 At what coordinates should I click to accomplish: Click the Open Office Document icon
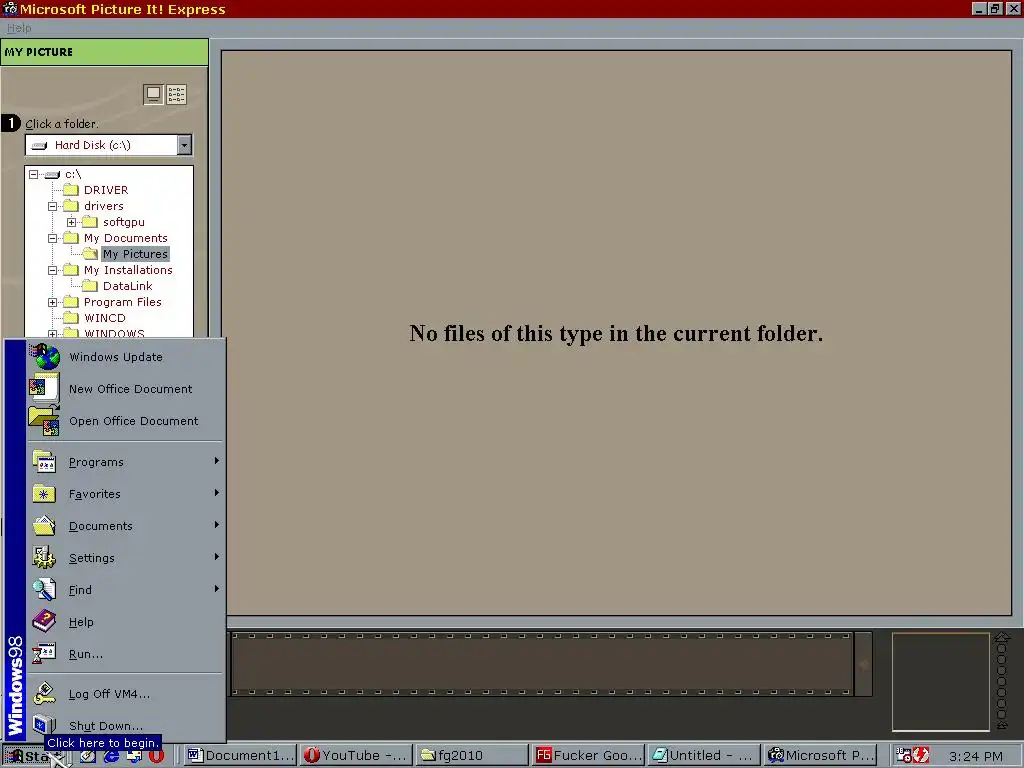[44, 420]
